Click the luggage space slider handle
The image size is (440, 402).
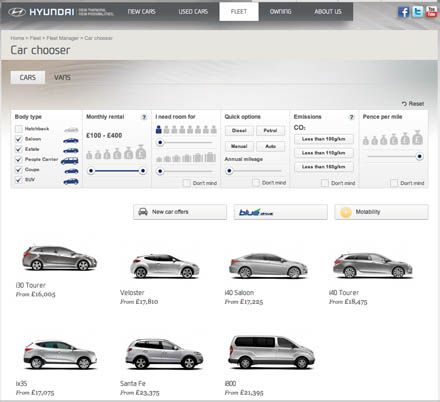coord(160,171)
